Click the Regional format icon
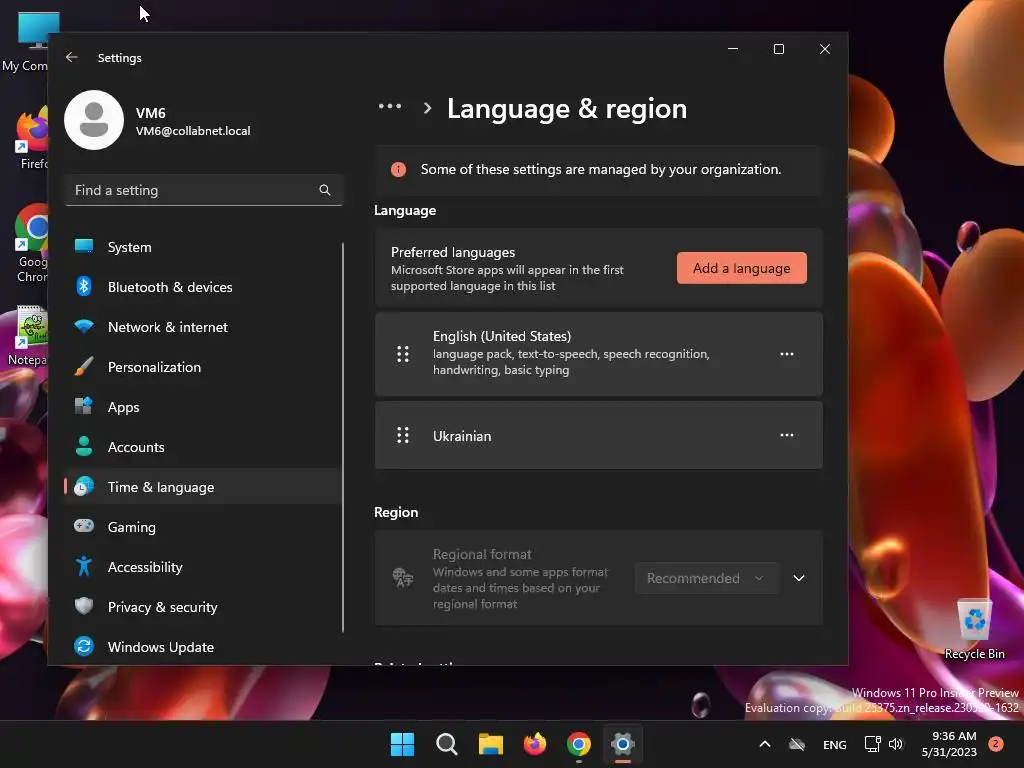 pos(403,577)
